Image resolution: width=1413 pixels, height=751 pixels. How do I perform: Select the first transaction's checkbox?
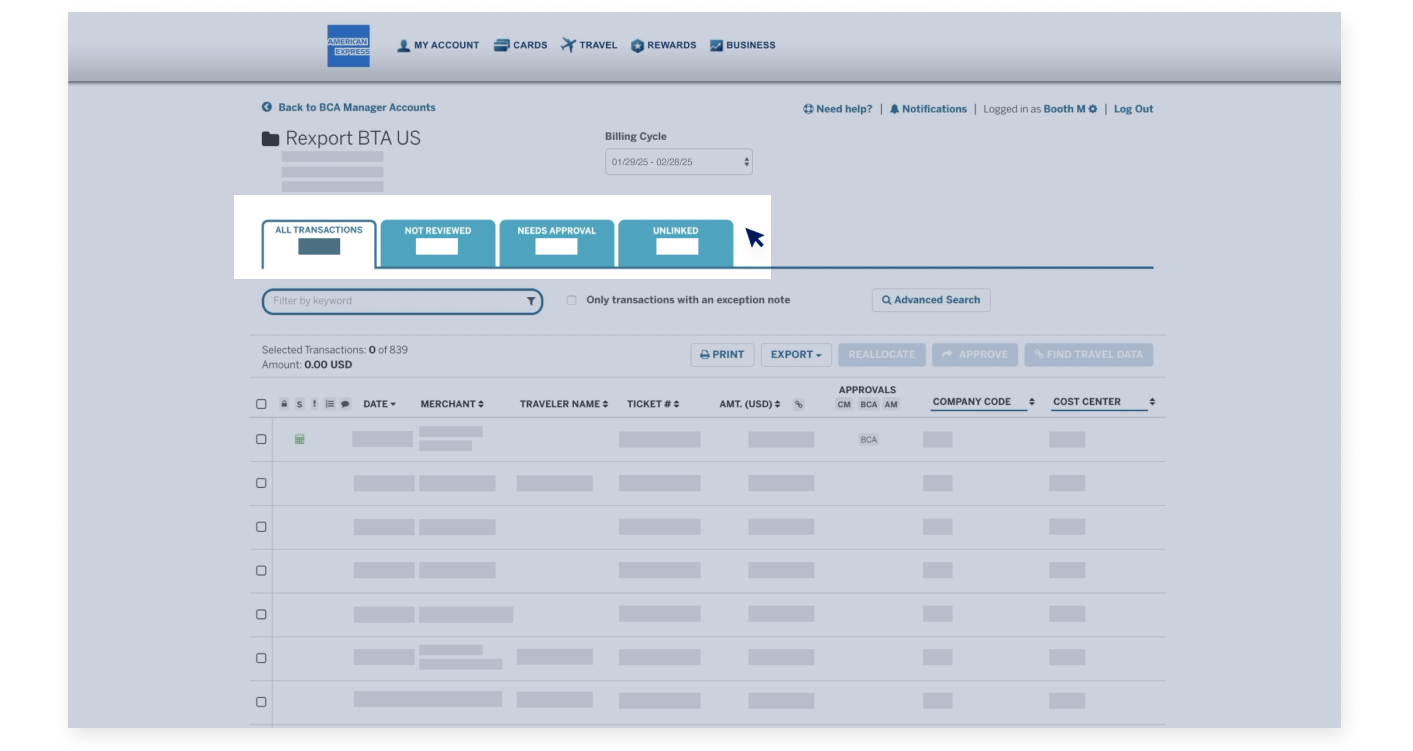click(x=261, y=438)
